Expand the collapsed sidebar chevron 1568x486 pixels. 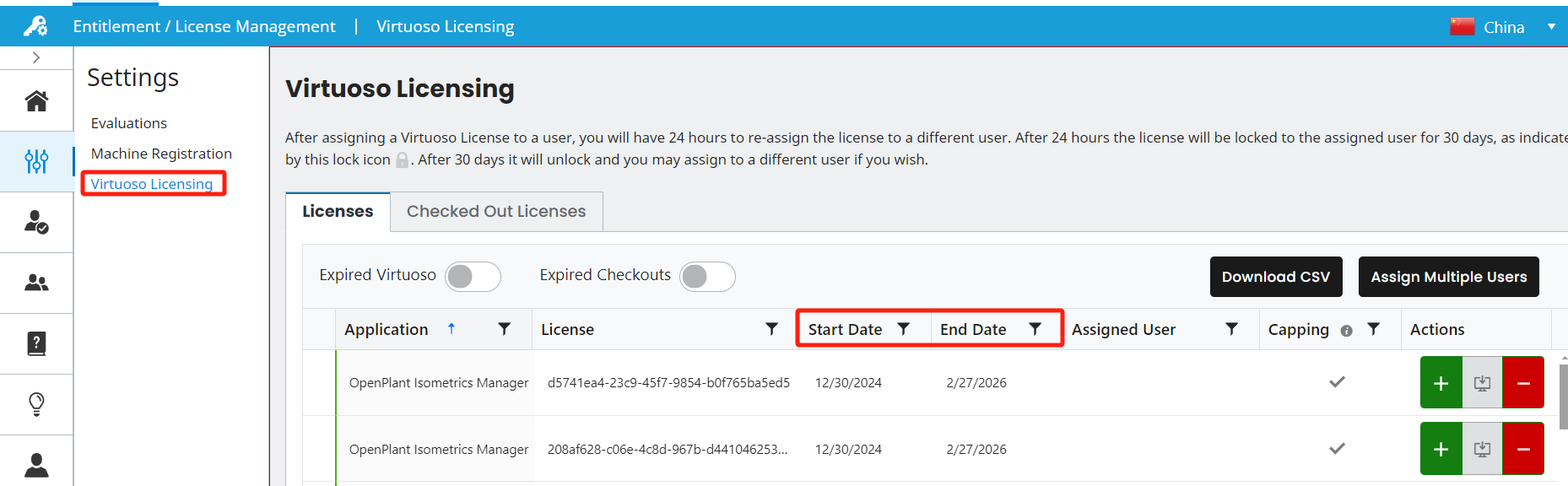pyautogui.click(x=36, y=57)
